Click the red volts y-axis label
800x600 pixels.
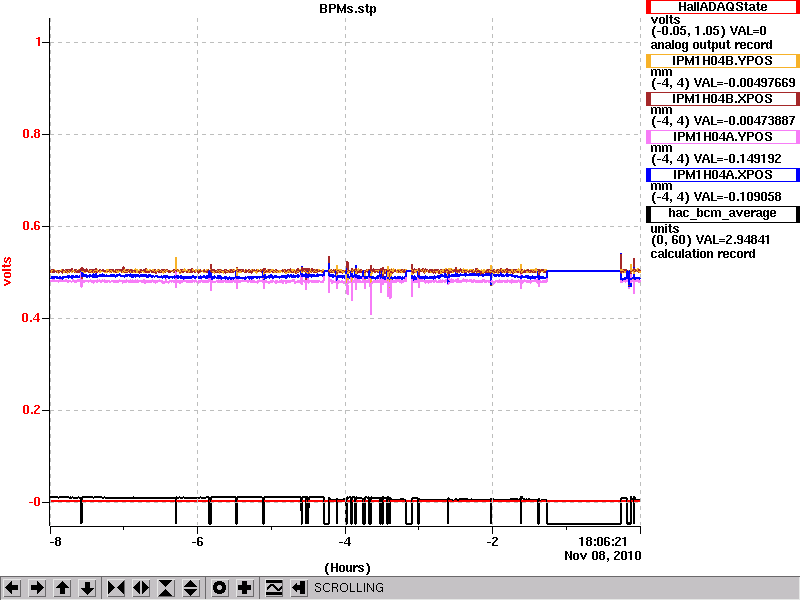pyautogui.click(x=7, y=271)
